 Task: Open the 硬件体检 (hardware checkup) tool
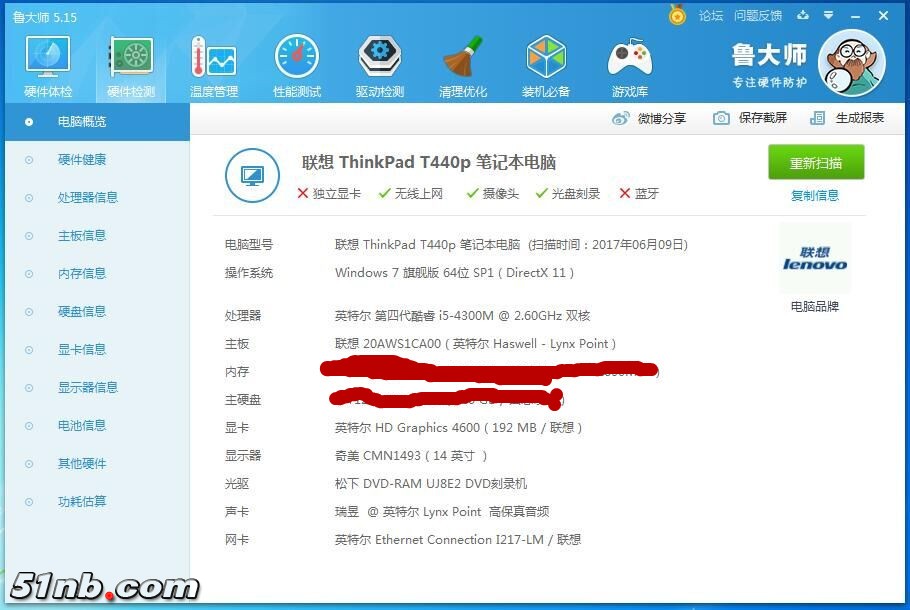[x=47, y=63]
